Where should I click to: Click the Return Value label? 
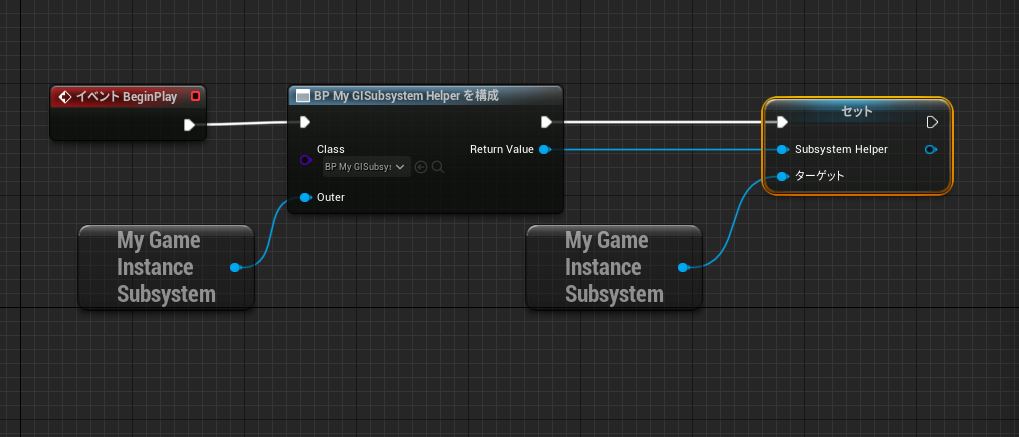[x=502, y=150]
